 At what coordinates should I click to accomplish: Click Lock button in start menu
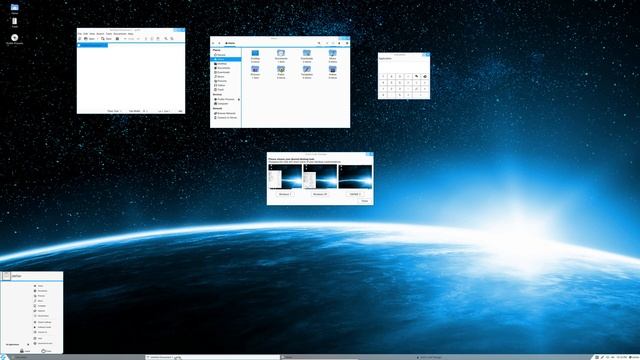point(25,351)
